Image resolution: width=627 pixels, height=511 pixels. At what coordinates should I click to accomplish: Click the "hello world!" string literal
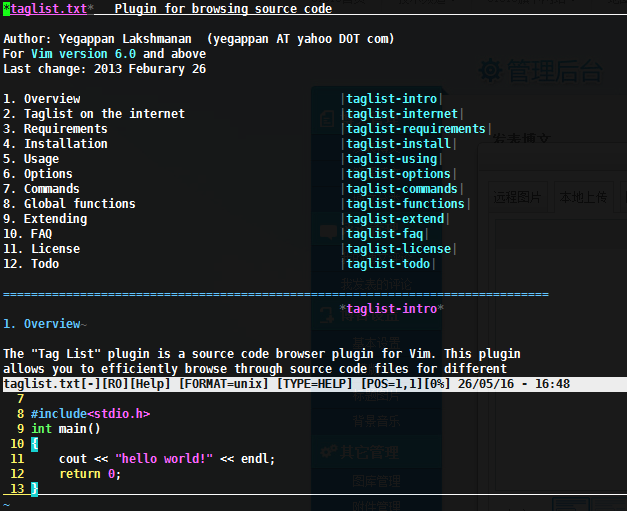[x=164, y=459]
